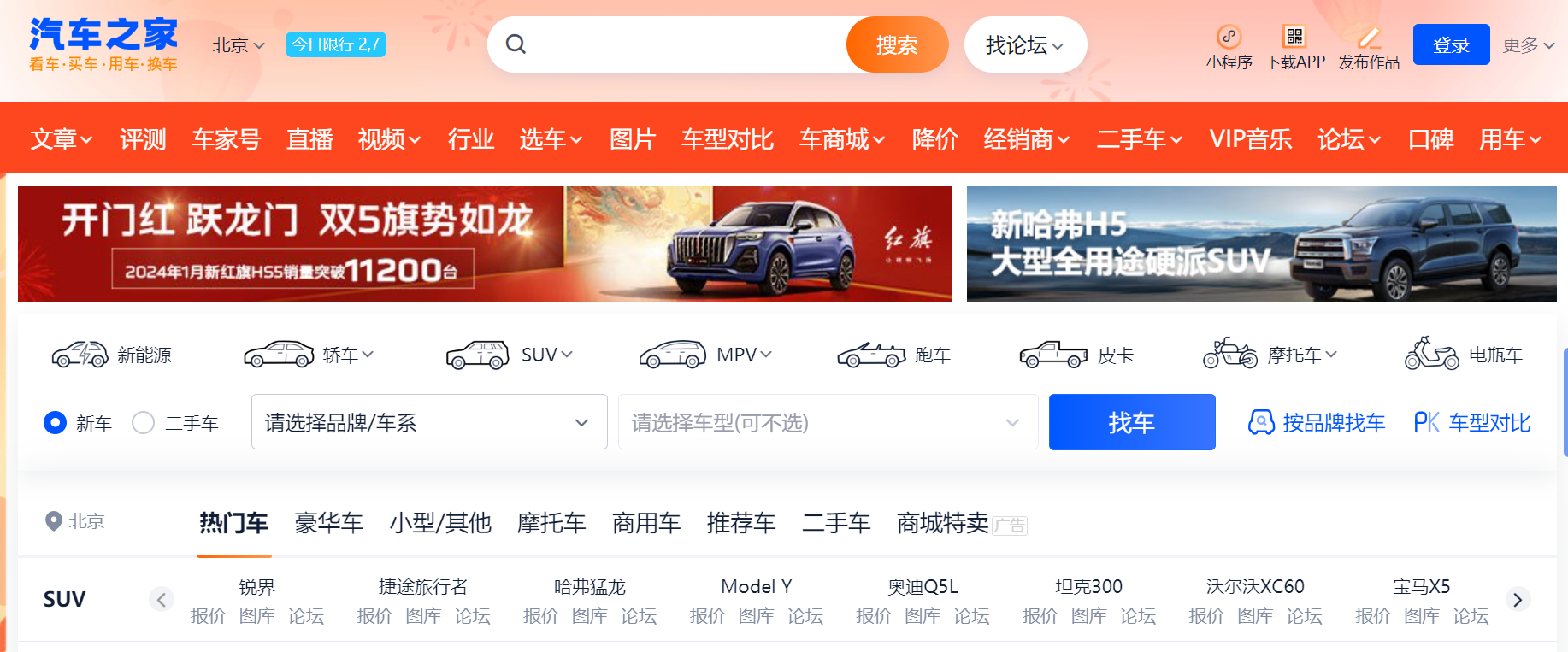Image resolution: width=1568 pixels, height=652 pixels.
Task: Expand the 文章 navigation menu
Action: click(x=62, y=138)
